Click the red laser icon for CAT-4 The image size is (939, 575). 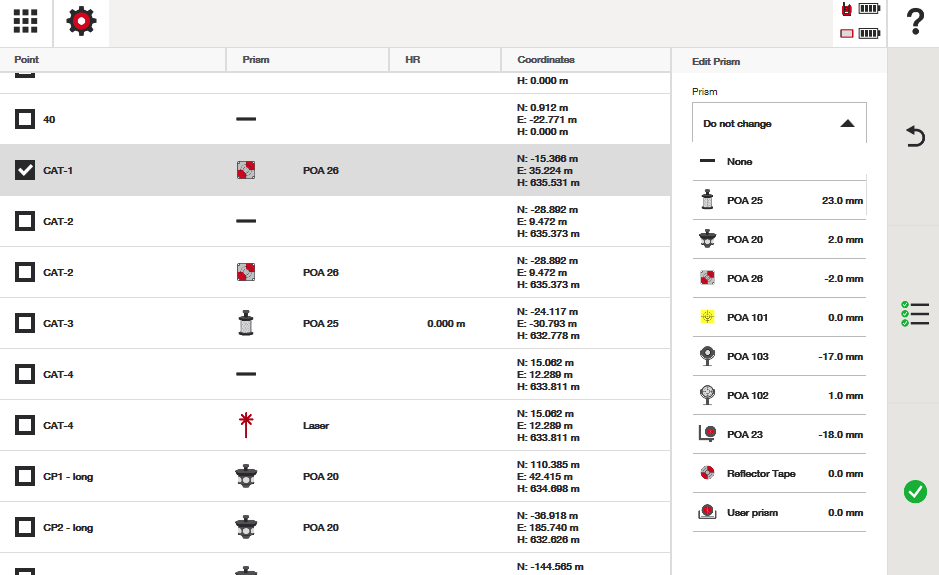coord(246,425)
